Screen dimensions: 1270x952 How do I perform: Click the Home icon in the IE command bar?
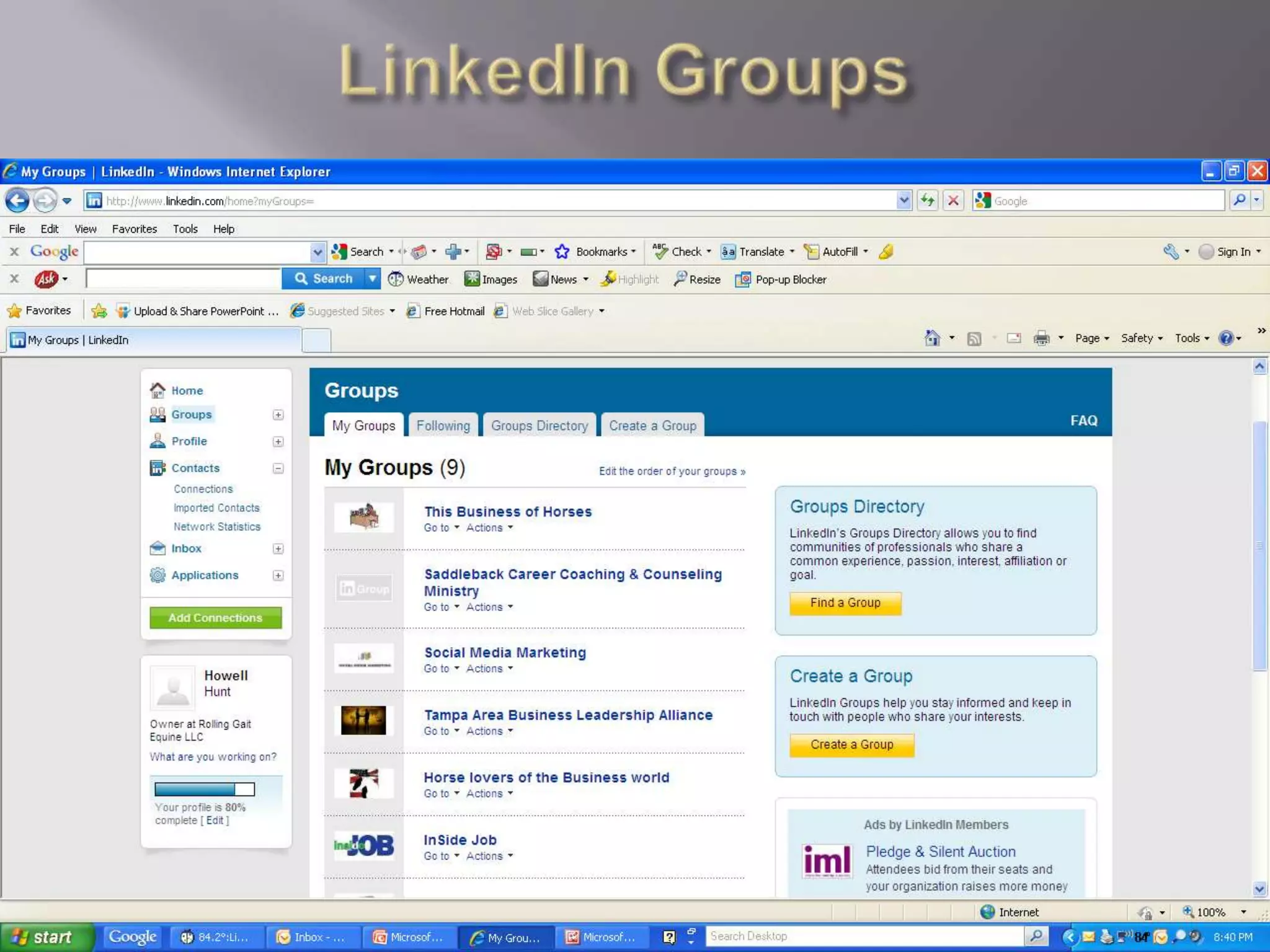coord(932,338)
